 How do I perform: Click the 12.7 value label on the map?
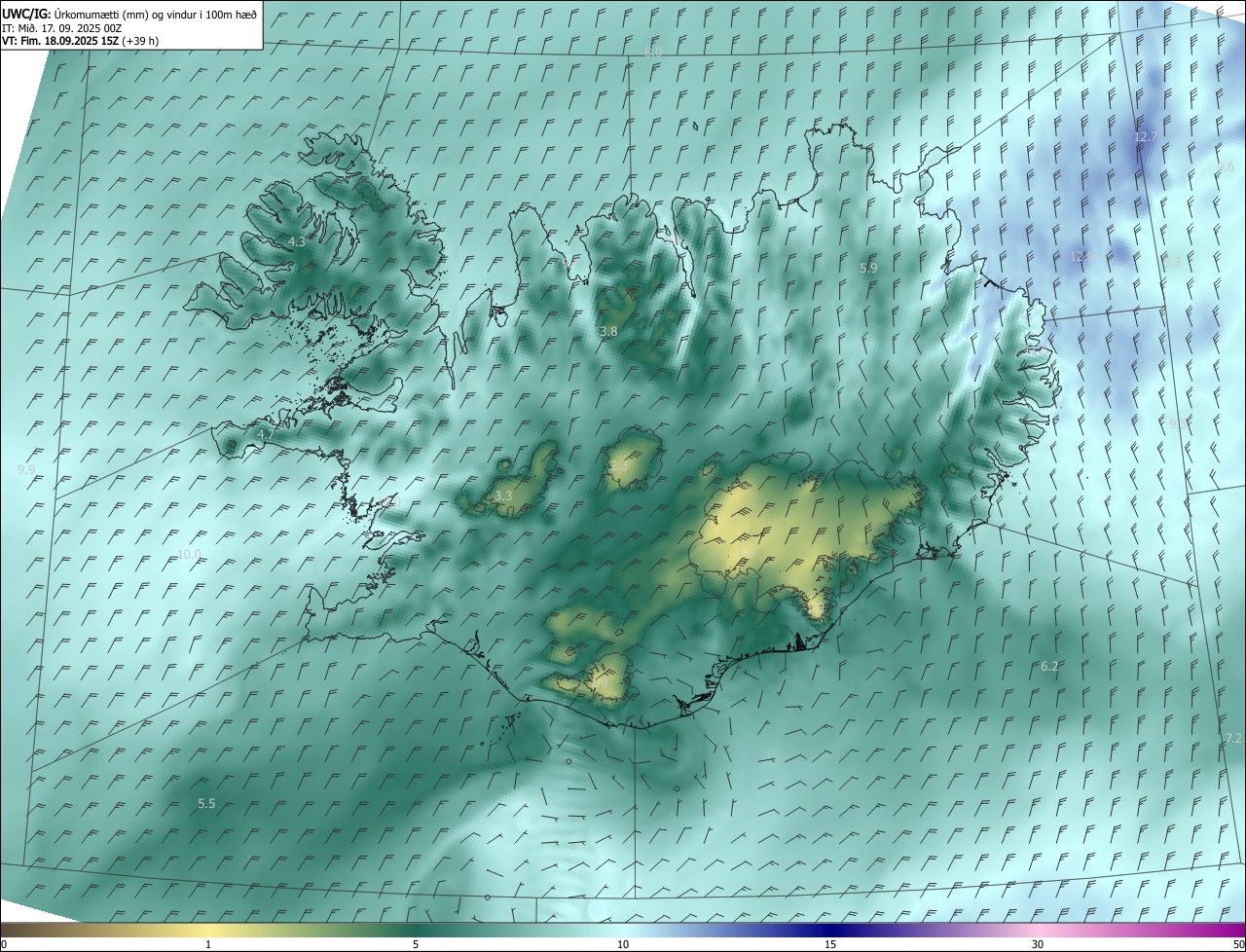point(1146,137)
